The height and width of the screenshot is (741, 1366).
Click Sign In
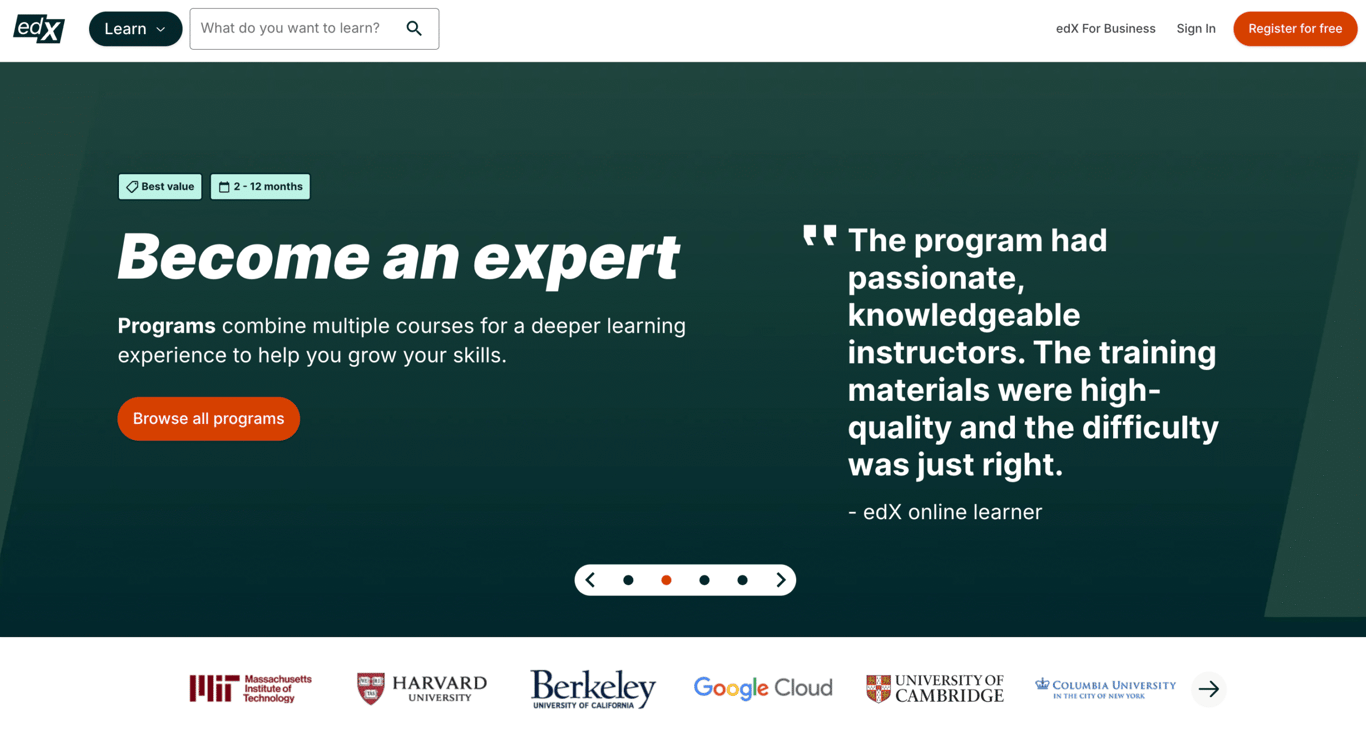[1196, 29]
